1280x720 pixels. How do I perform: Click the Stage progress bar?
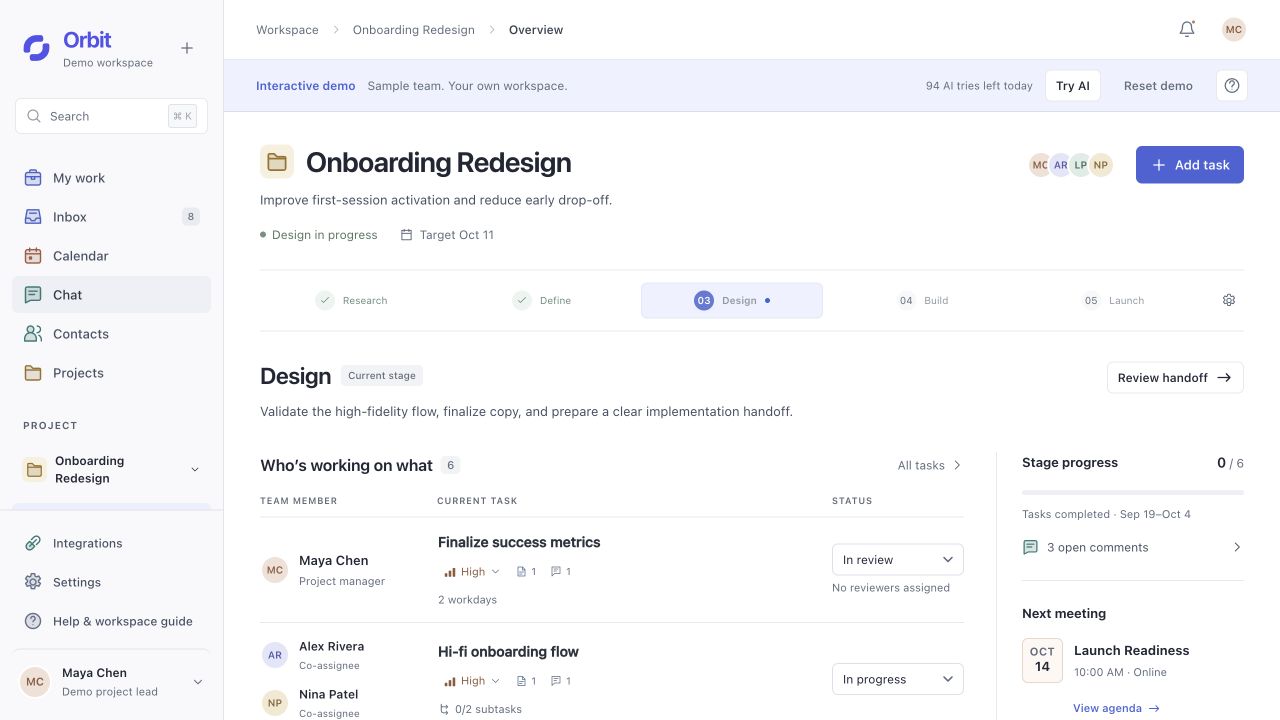pyautogui.click(x=1133, y=493)
